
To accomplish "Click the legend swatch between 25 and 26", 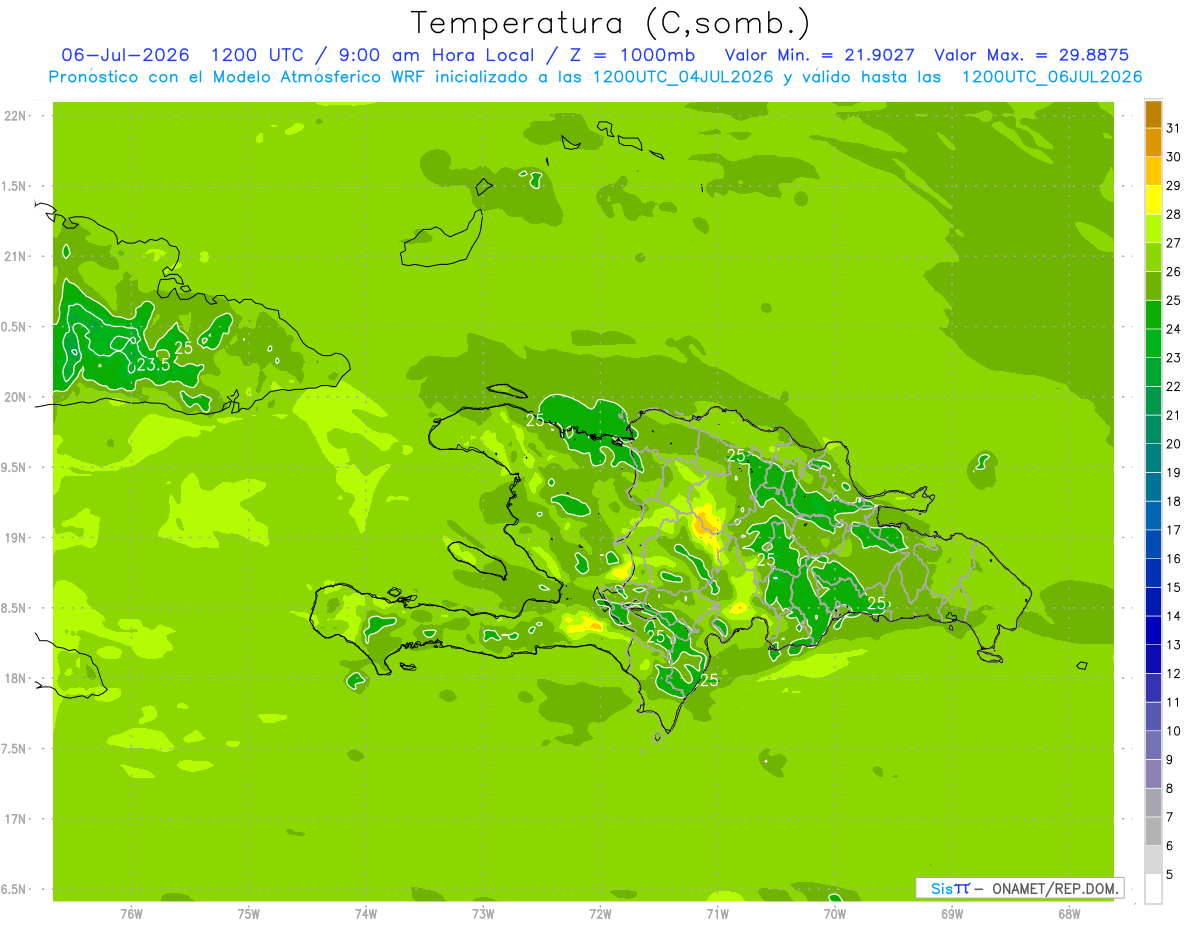I will click(1153, 286).
